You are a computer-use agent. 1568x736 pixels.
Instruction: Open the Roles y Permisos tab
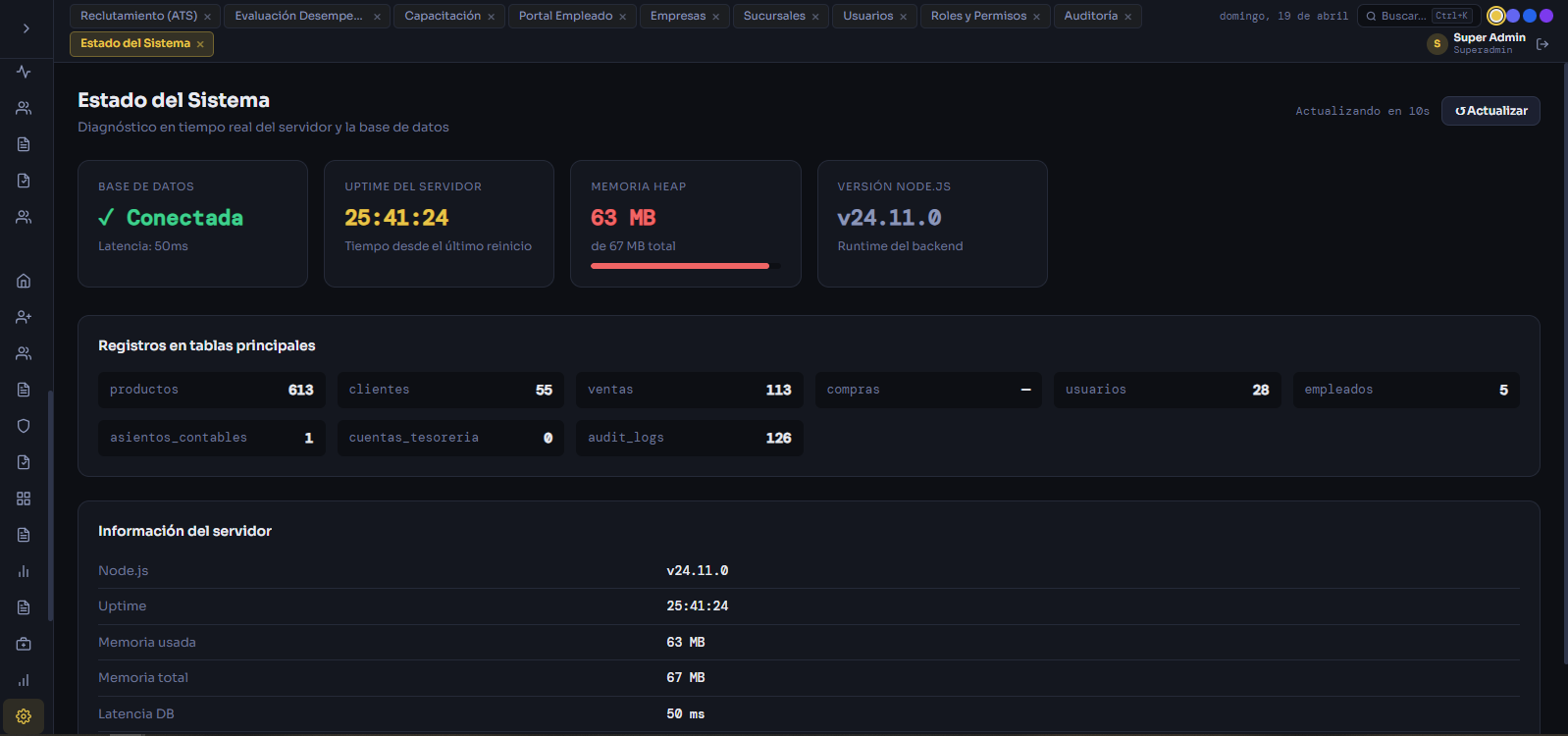point(978,16)
